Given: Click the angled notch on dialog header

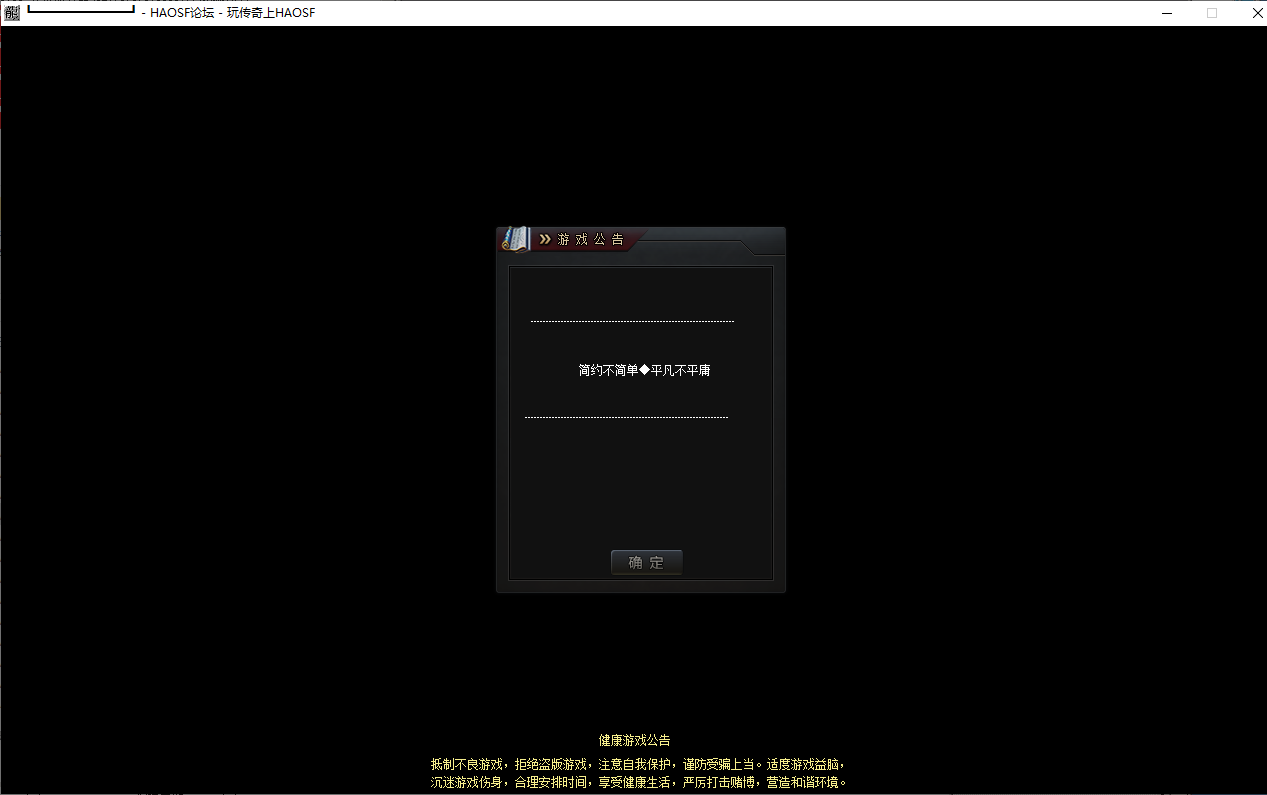Looking at the screenshot, I should [745, 245].
